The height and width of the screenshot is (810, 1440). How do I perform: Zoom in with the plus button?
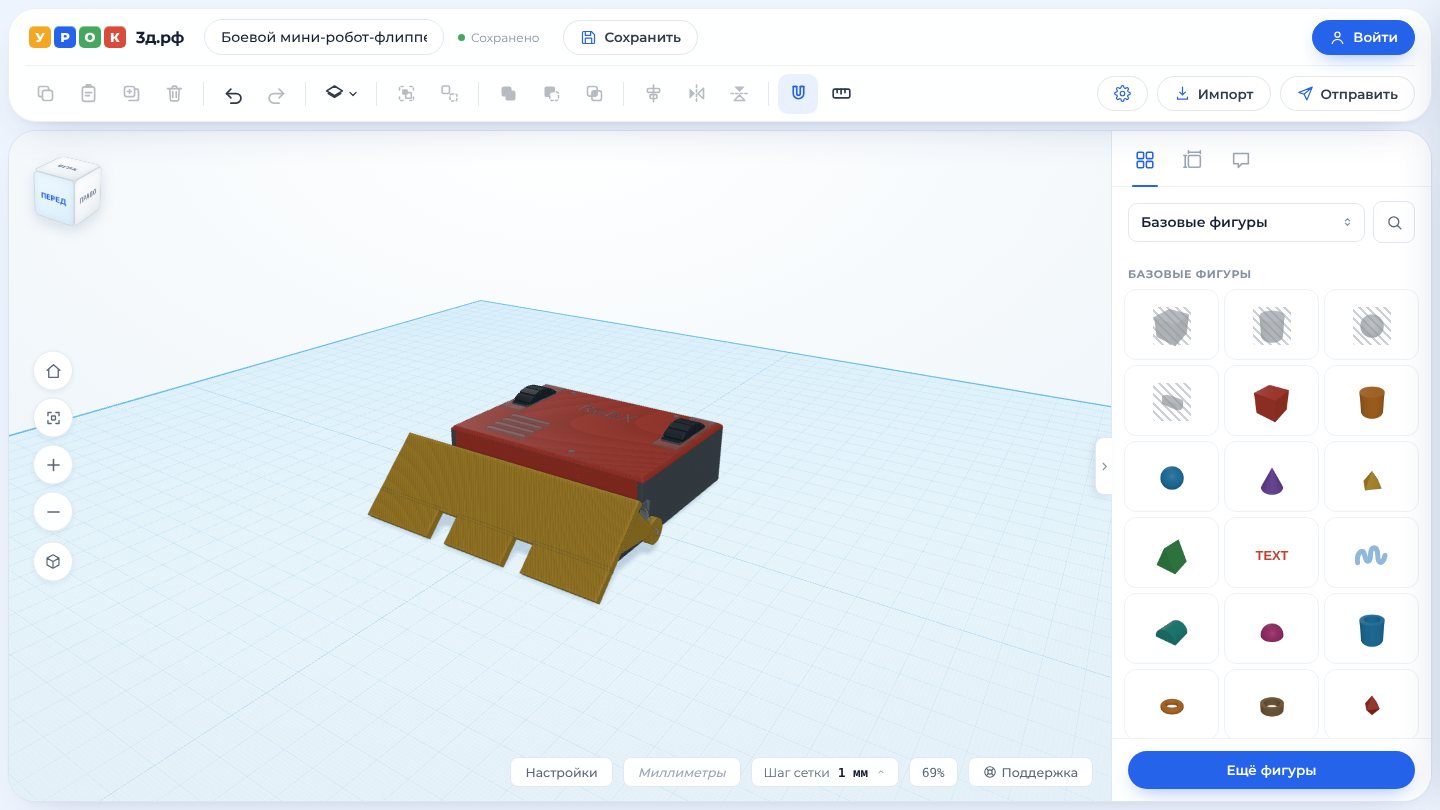[x=53, y=465]
